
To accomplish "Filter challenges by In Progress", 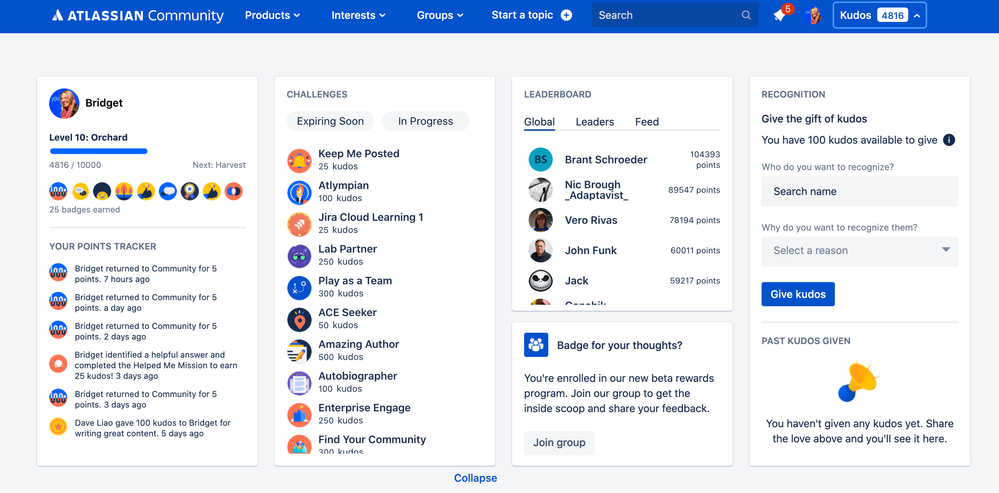I will click(426, 121).
